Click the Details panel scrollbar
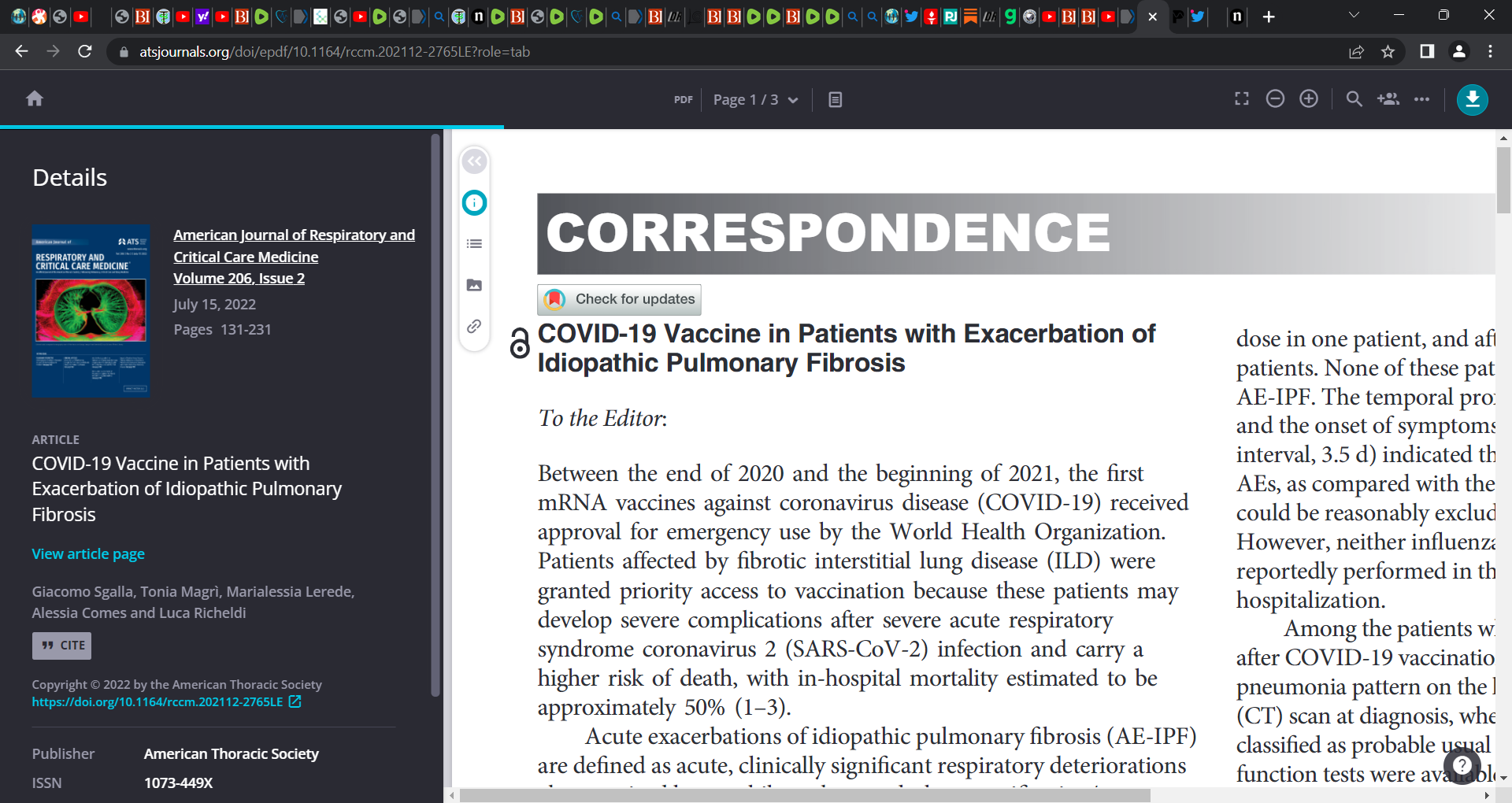This screenshot has height=803, width=1512. pos(435,415)
